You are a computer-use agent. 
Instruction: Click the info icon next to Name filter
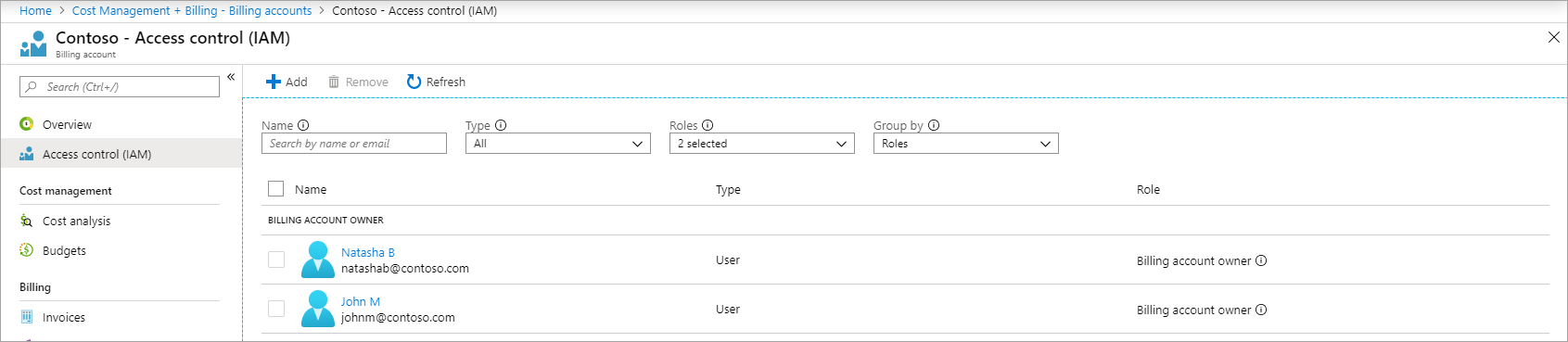pyautogui.click(x=303, y=125)
